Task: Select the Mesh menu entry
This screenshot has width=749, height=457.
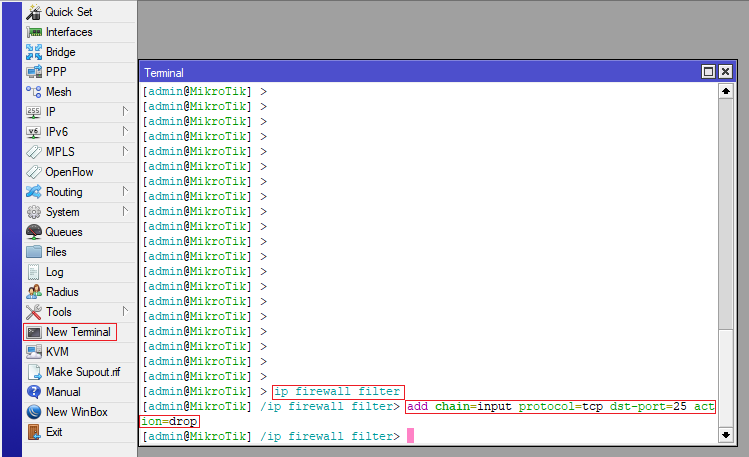Action: click(x=59, y=92)
